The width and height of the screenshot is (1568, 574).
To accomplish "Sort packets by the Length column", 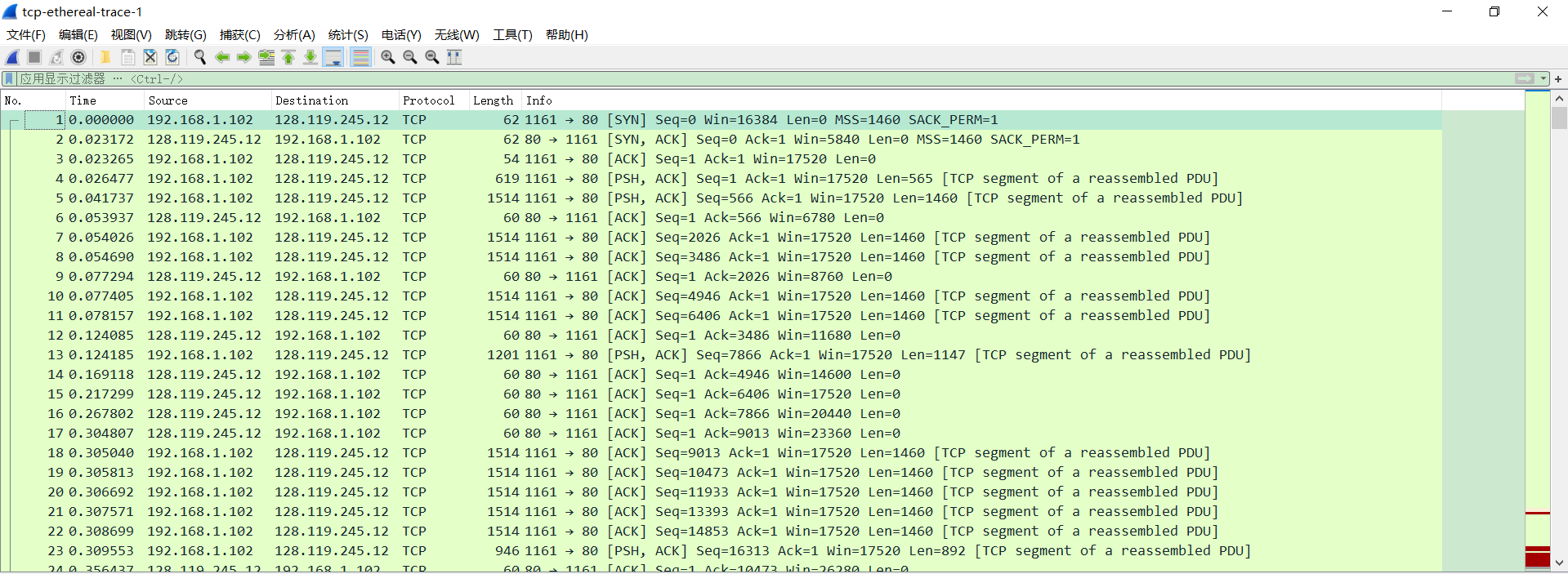I will pos(495,100).
